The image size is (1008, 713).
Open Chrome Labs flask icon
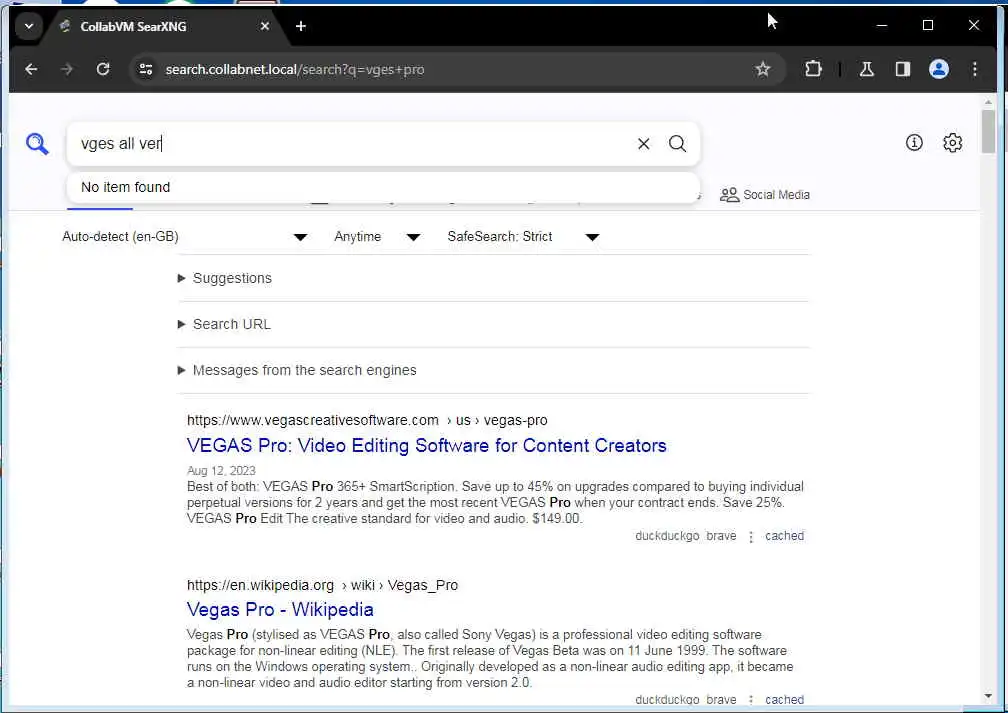coord(867,69)
